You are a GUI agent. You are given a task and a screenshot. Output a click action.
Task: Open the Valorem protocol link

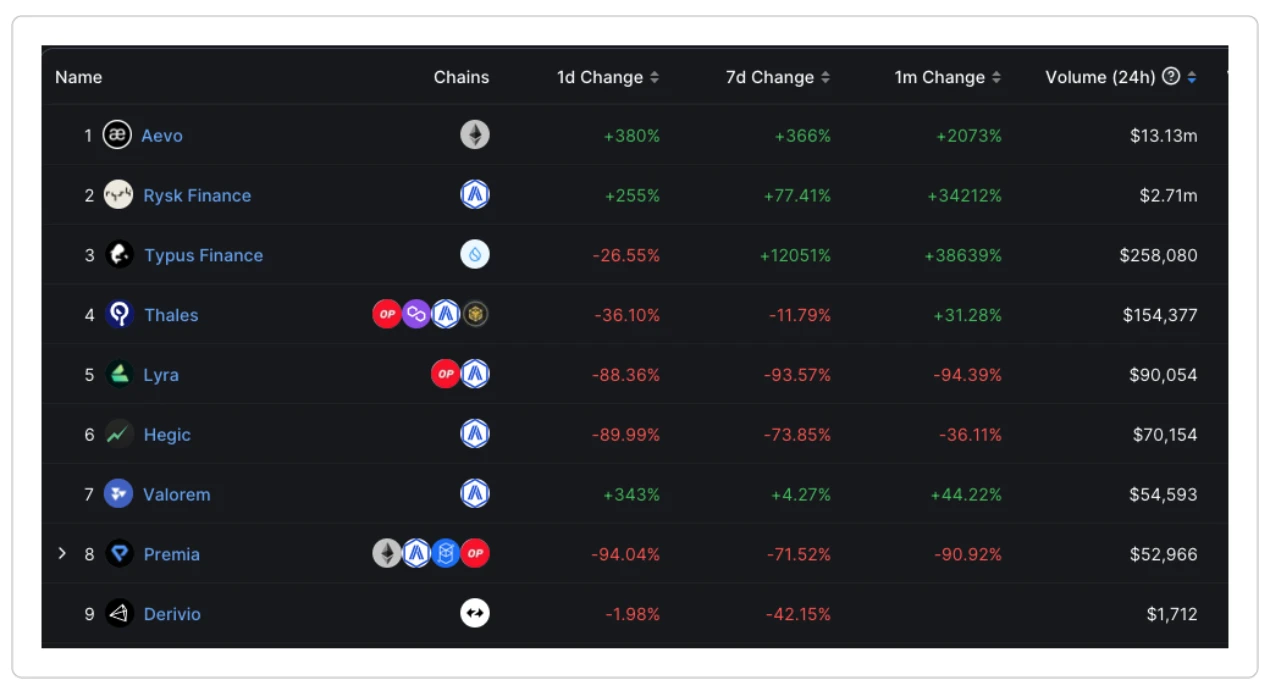[x=176, y=494]
